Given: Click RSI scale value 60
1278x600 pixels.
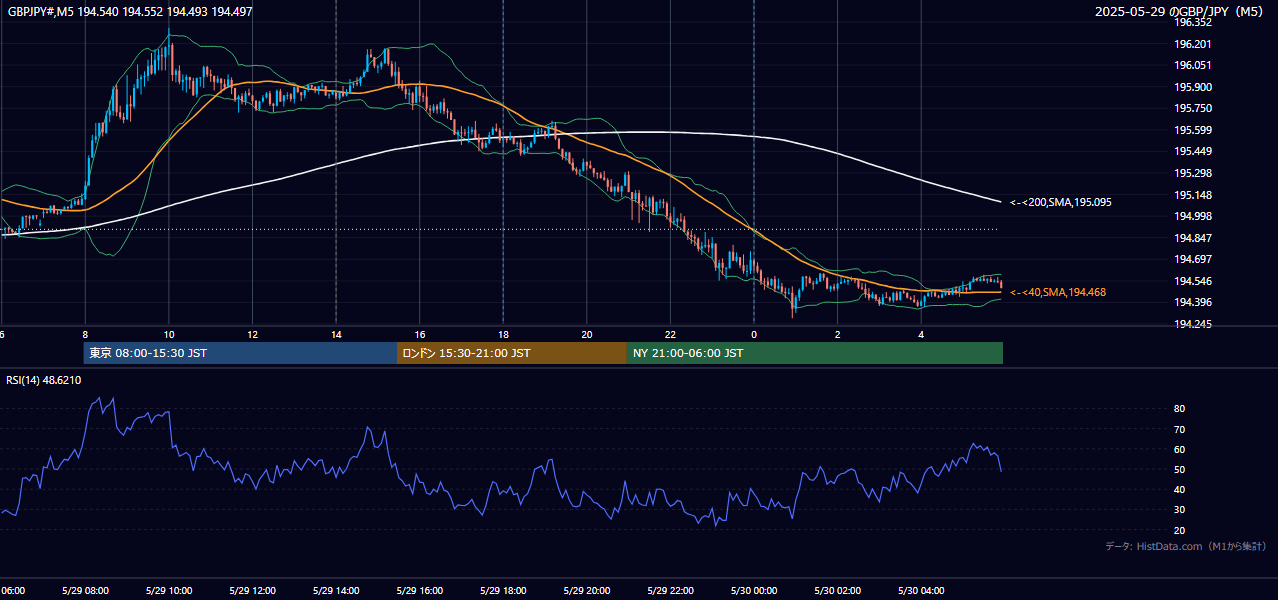Looking at the screenshot, I should tap(1180, 449).
